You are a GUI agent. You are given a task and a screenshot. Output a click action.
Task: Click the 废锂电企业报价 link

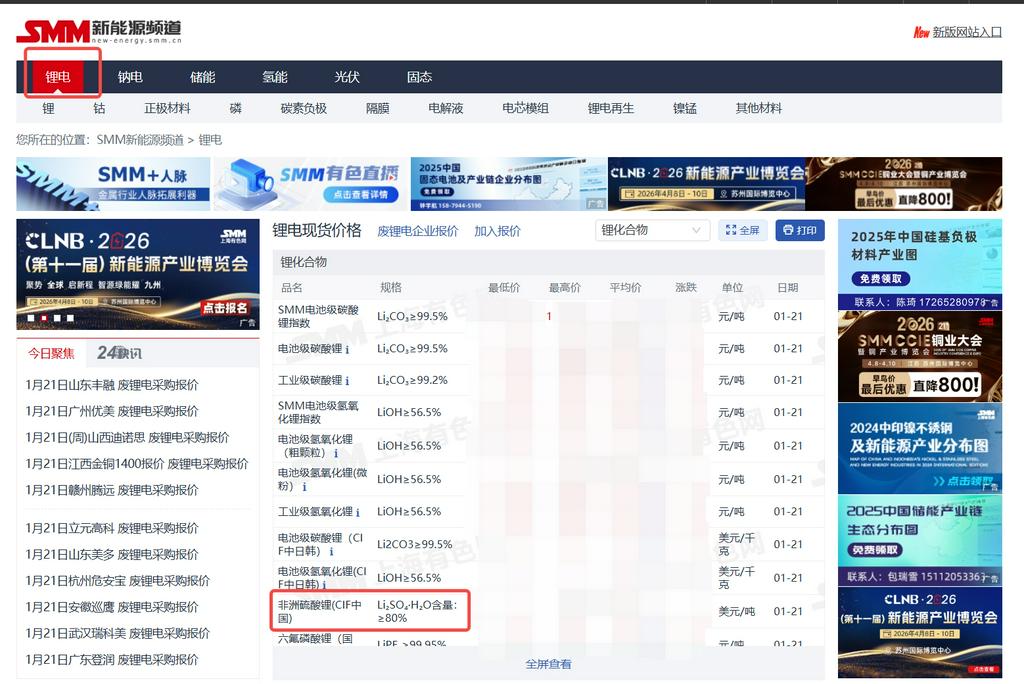(x=417, y=231)
